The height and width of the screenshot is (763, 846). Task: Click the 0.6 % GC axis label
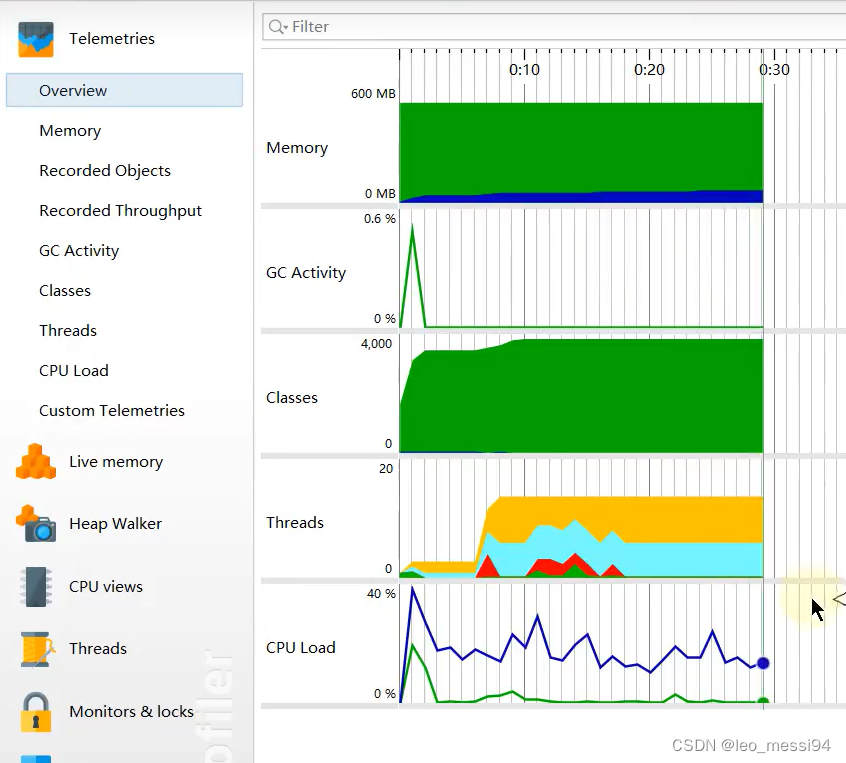point(380,219)
